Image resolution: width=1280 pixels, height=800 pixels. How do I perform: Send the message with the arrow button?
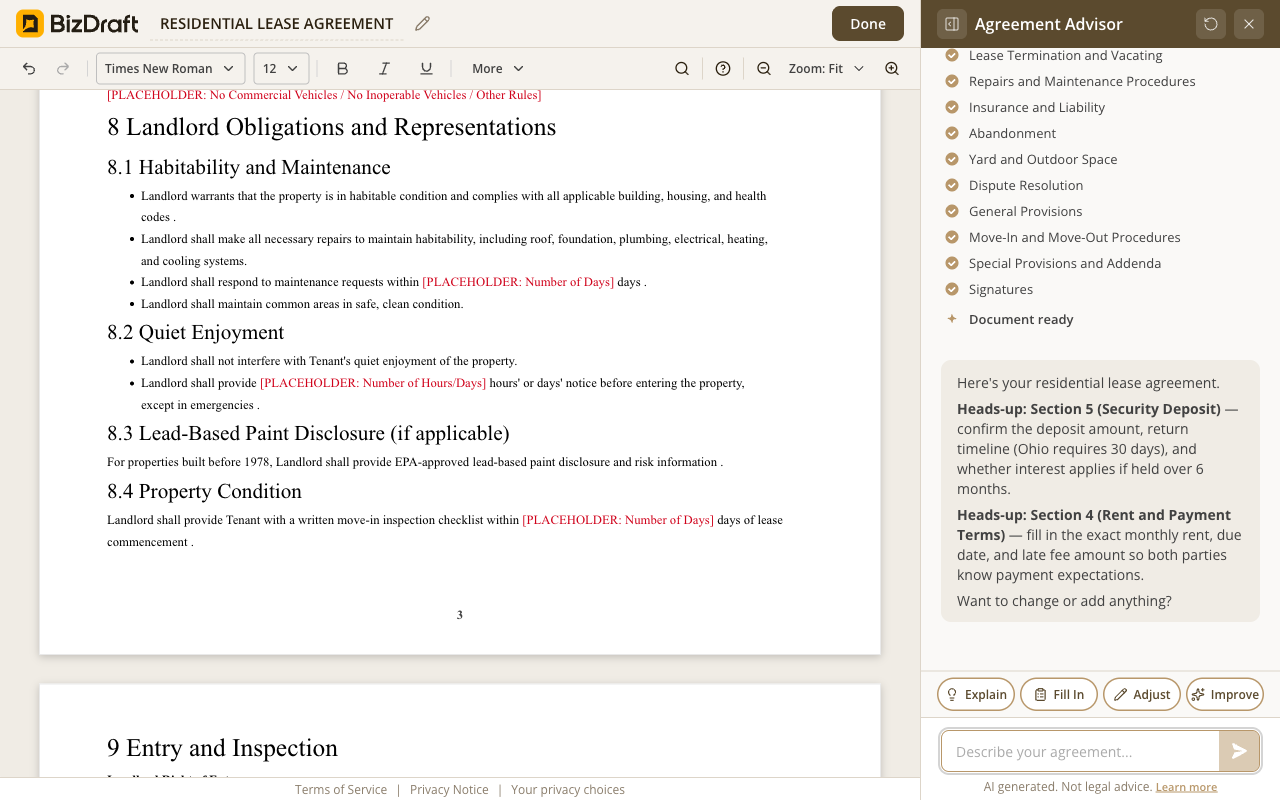[x=1239, y=751]
